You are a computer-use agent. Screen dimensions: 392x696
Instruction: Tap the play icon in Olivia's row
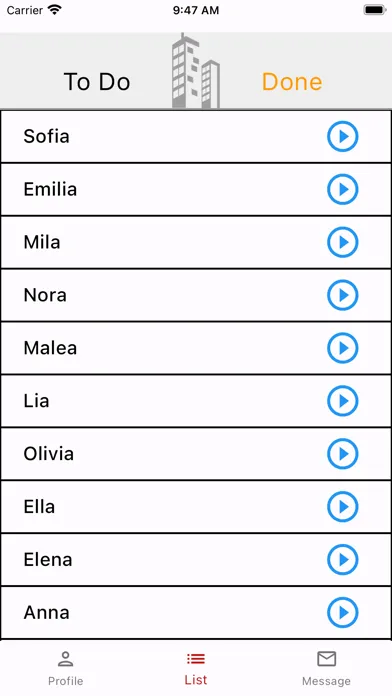click(x=342, y=453)
